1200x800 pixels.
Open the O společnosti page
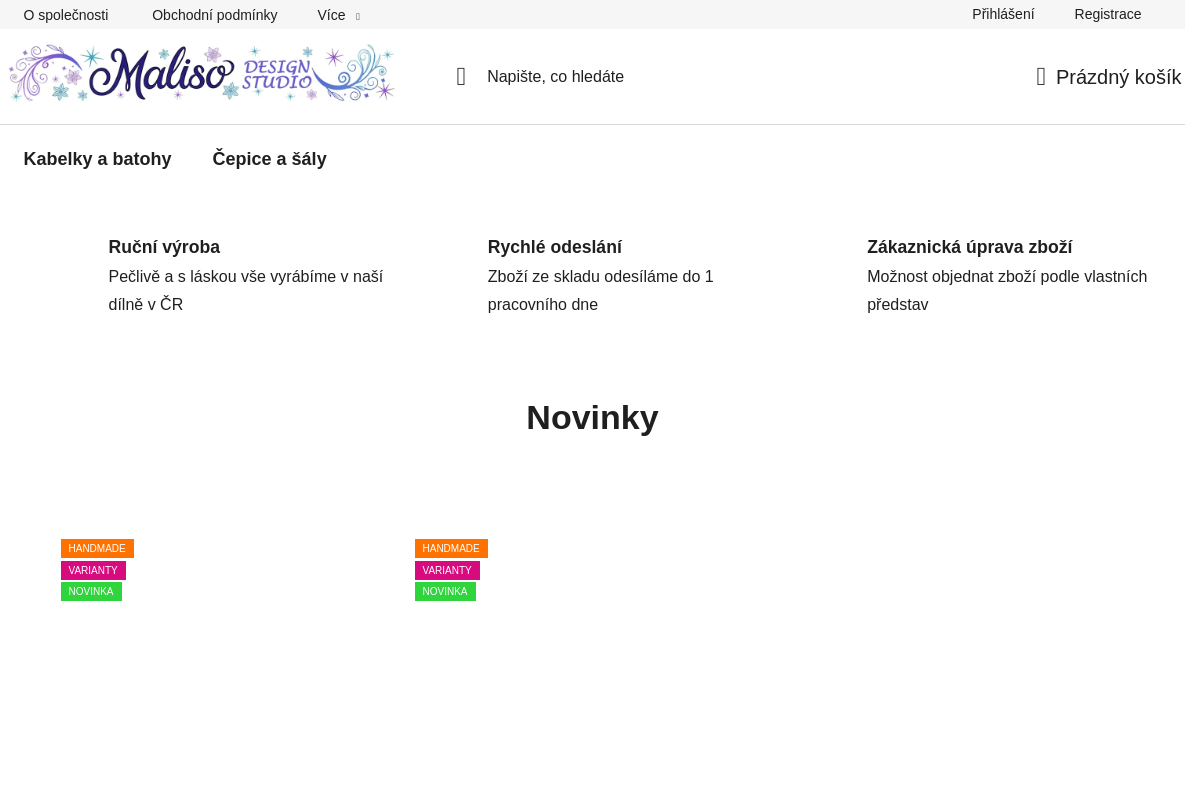point(66,15)
